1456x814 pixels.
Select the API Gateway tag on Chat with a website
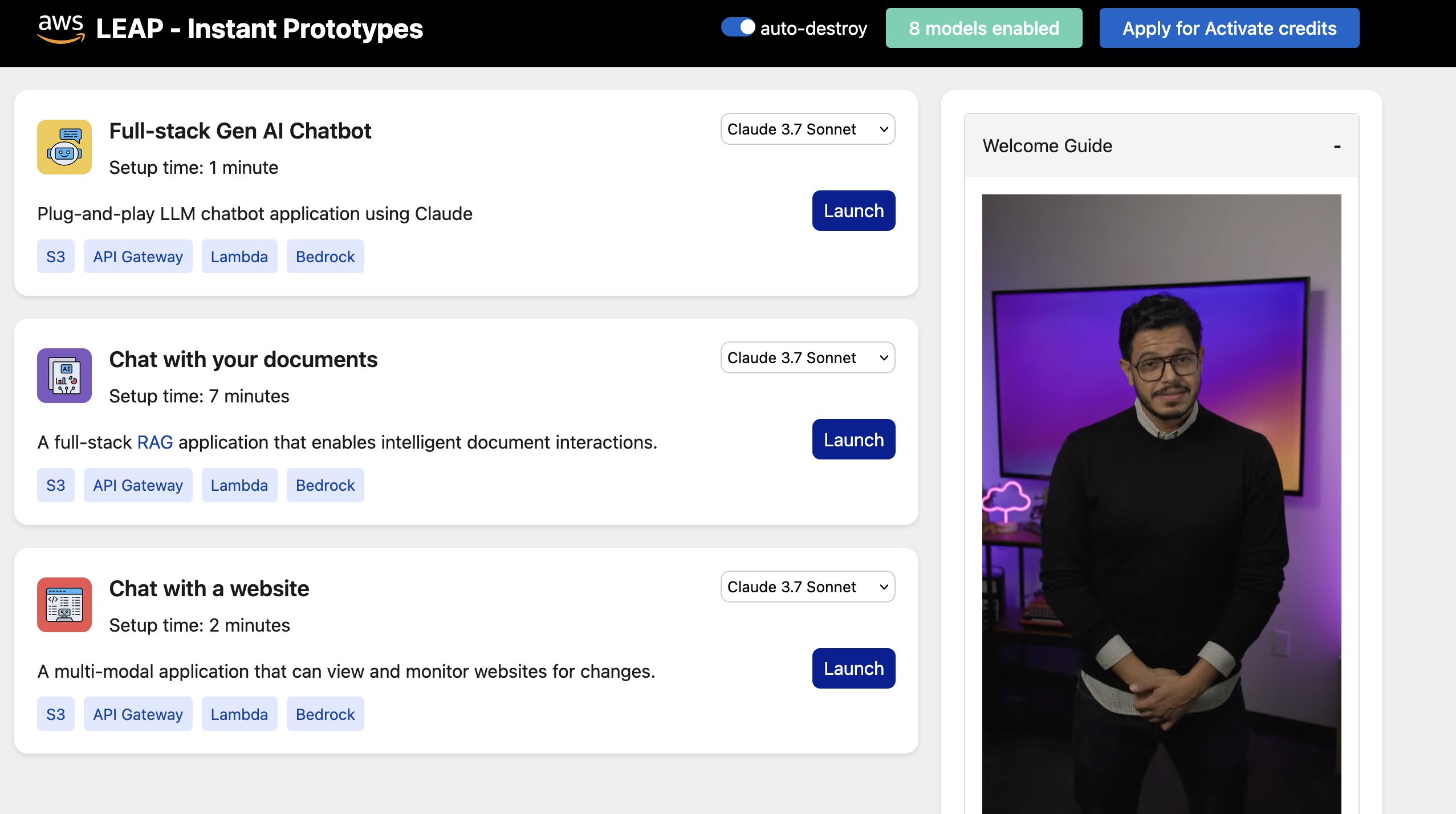[137, 714]
